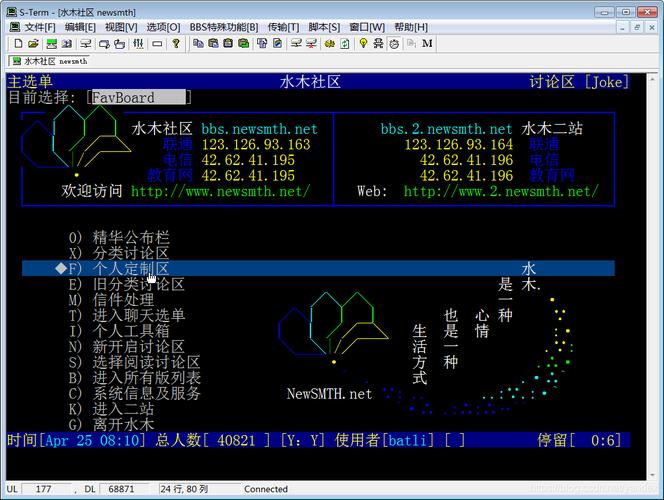Click the copy toolbar icon with two pages
Viewport: 664px width, 500px height.
pyautogui.click(x=198, y=43)
